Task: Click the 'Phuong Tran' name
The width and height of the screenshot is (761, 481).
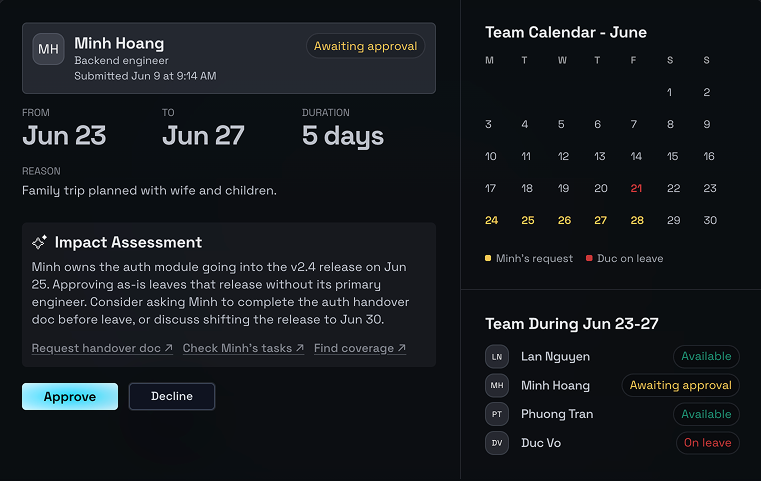Action: point(557,414)
